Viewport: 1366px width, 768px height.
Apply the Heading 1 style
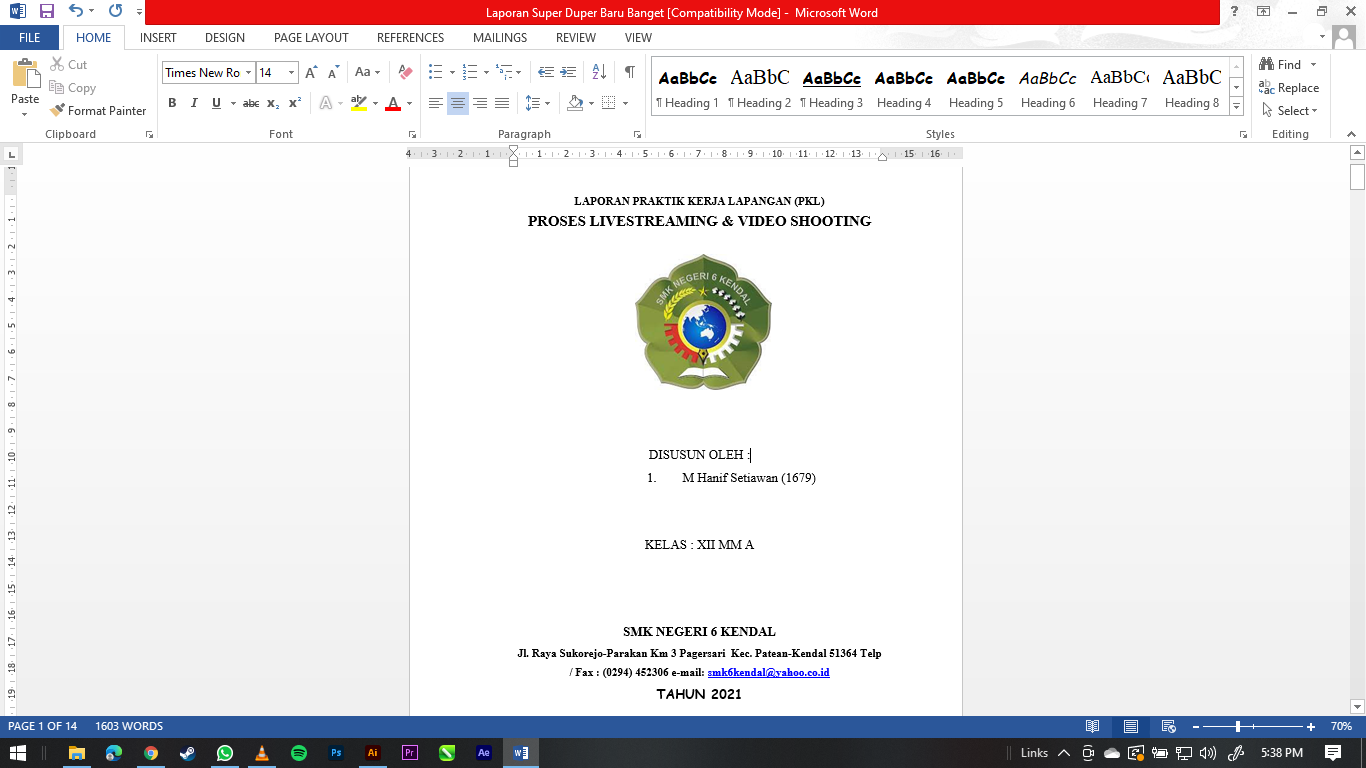coord(687,88)
